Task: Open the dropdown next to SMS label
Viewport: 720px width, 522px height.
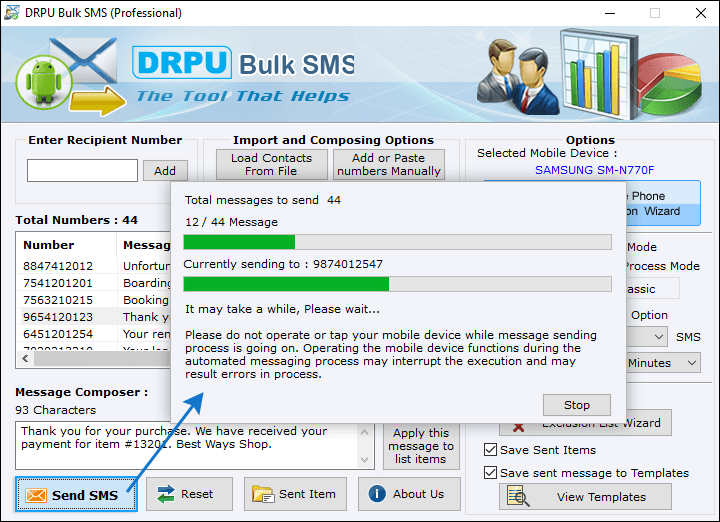Action: [647, 337]
